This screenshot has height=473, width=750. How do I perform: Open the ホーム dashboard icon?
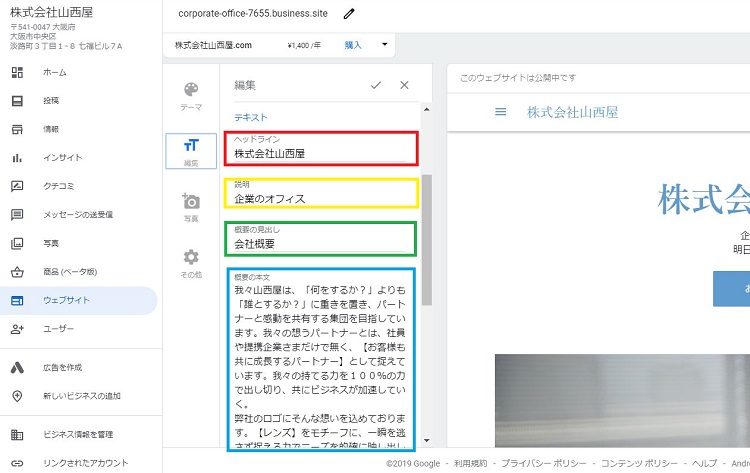[x=17, y=72]
